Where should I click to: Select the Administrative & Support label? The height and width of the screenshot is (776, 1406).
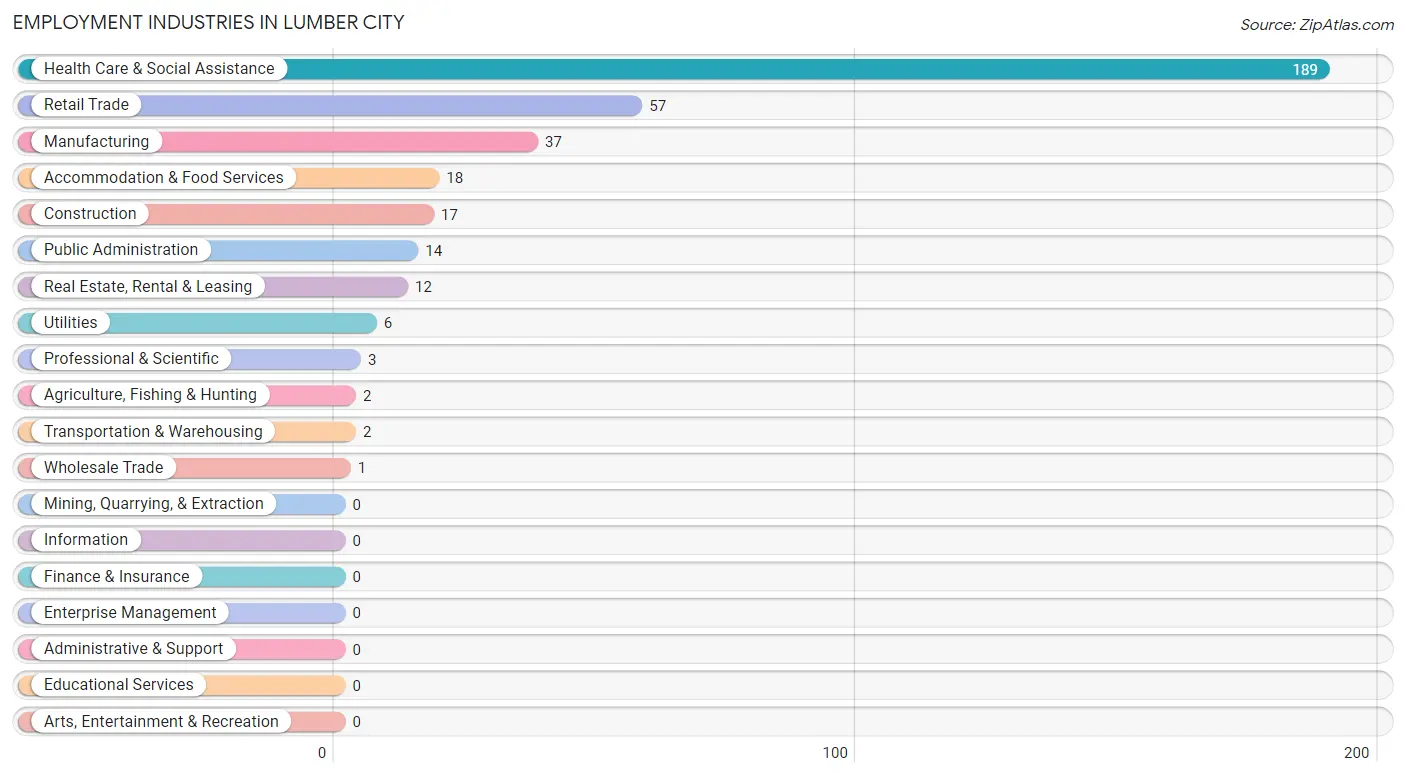point(134,649)
